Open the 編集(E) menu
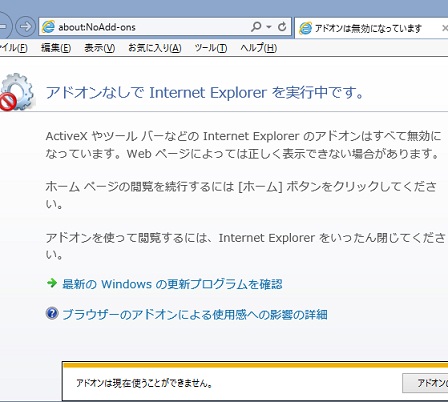This screenshot has width=448, height=402. (x=56, y=48)
